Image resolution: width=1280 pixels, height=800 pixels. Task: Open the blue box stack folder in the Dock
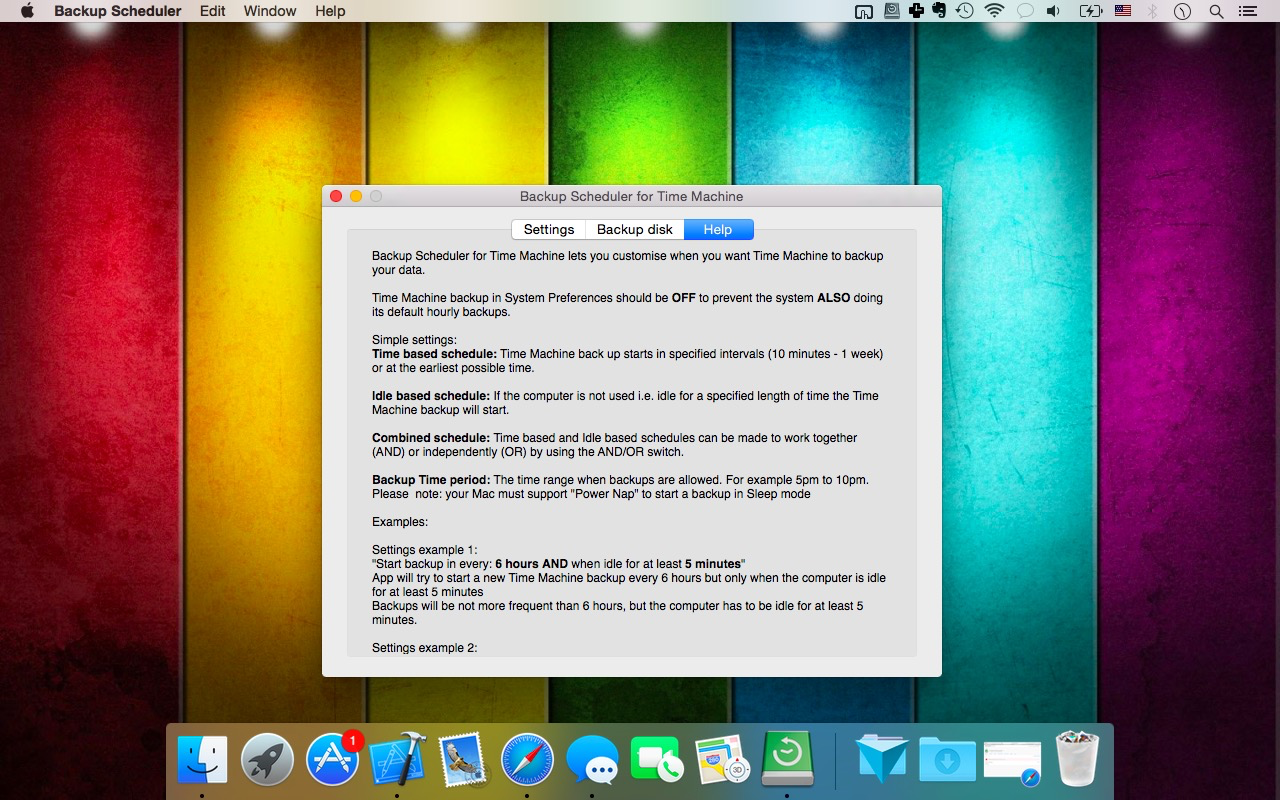(x=882, y=760)
